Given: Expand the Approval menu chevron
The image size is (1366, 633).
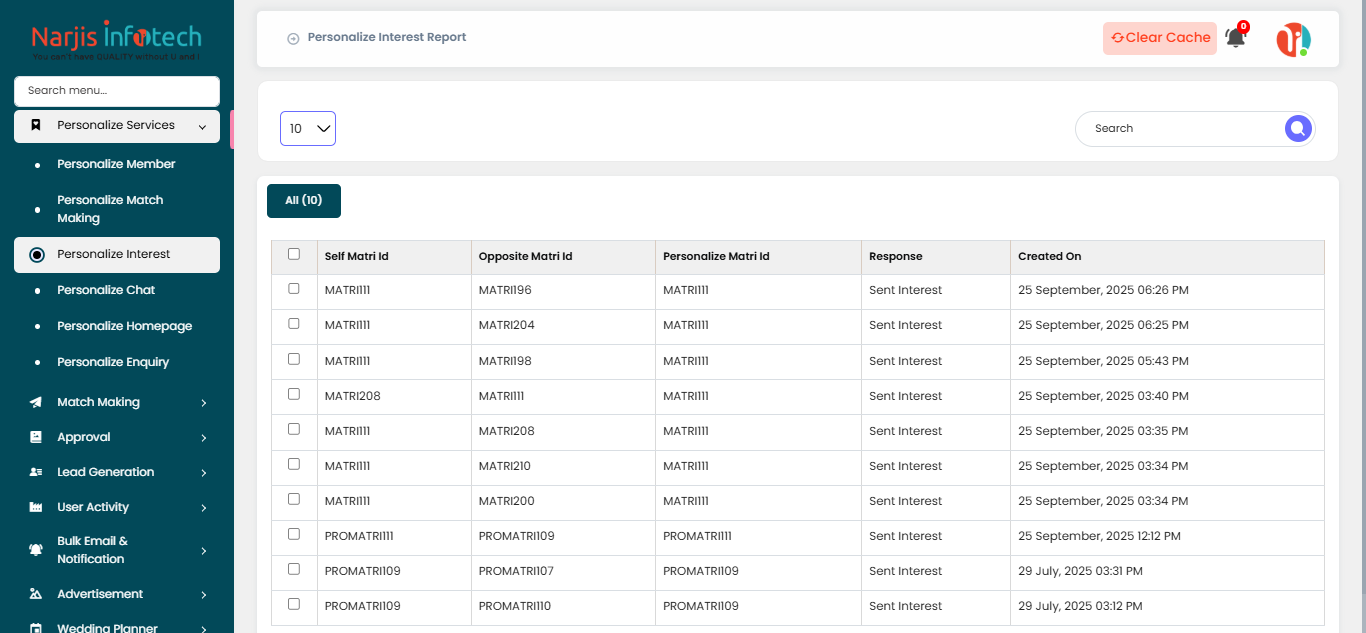Looking at the screenshot, I should coord(203,438).
